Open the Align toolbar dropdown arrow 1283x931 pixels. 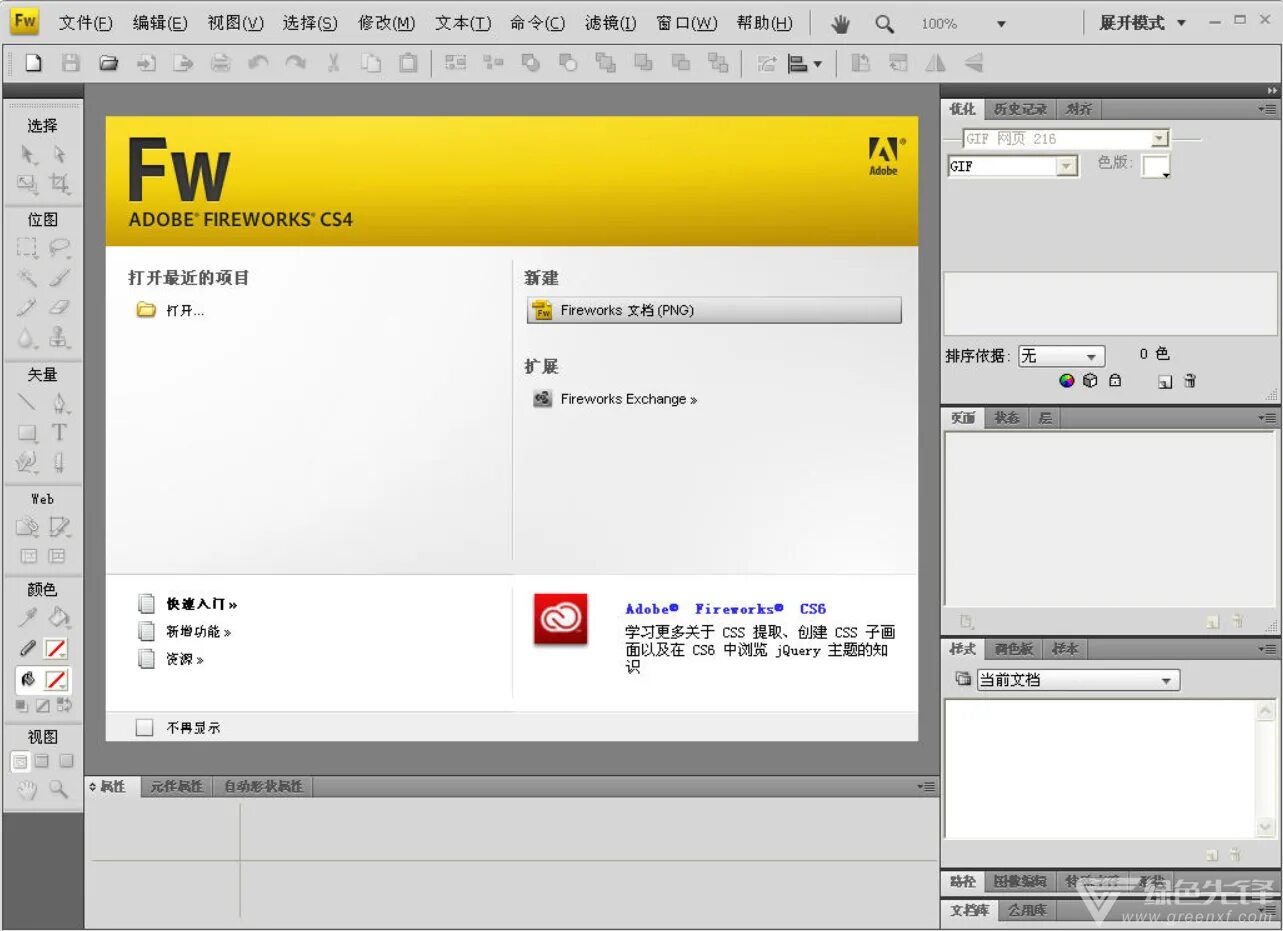coord(818,63)
